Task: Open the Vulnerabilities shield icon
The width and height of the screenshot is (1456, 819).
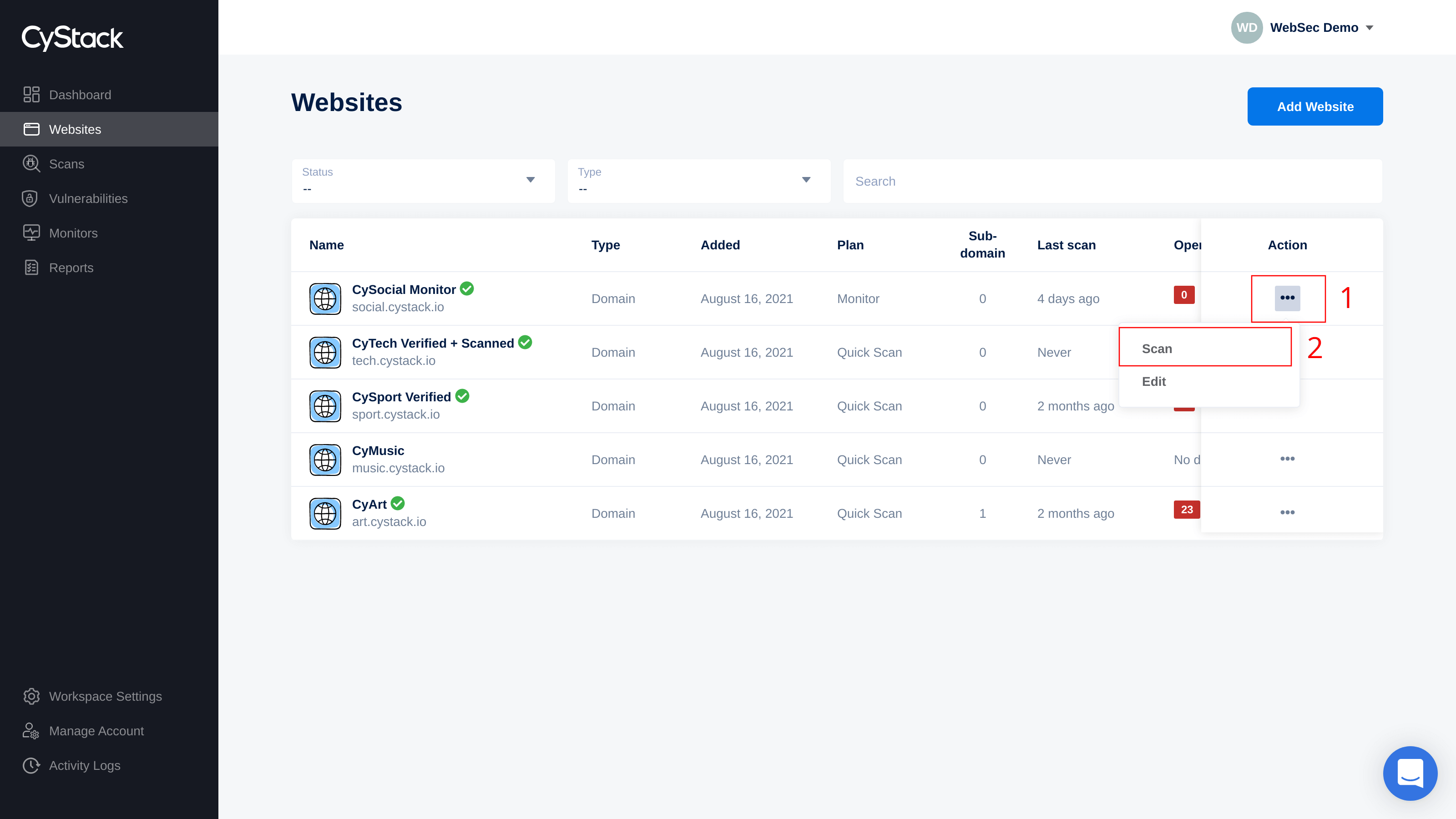Action: 30,198
